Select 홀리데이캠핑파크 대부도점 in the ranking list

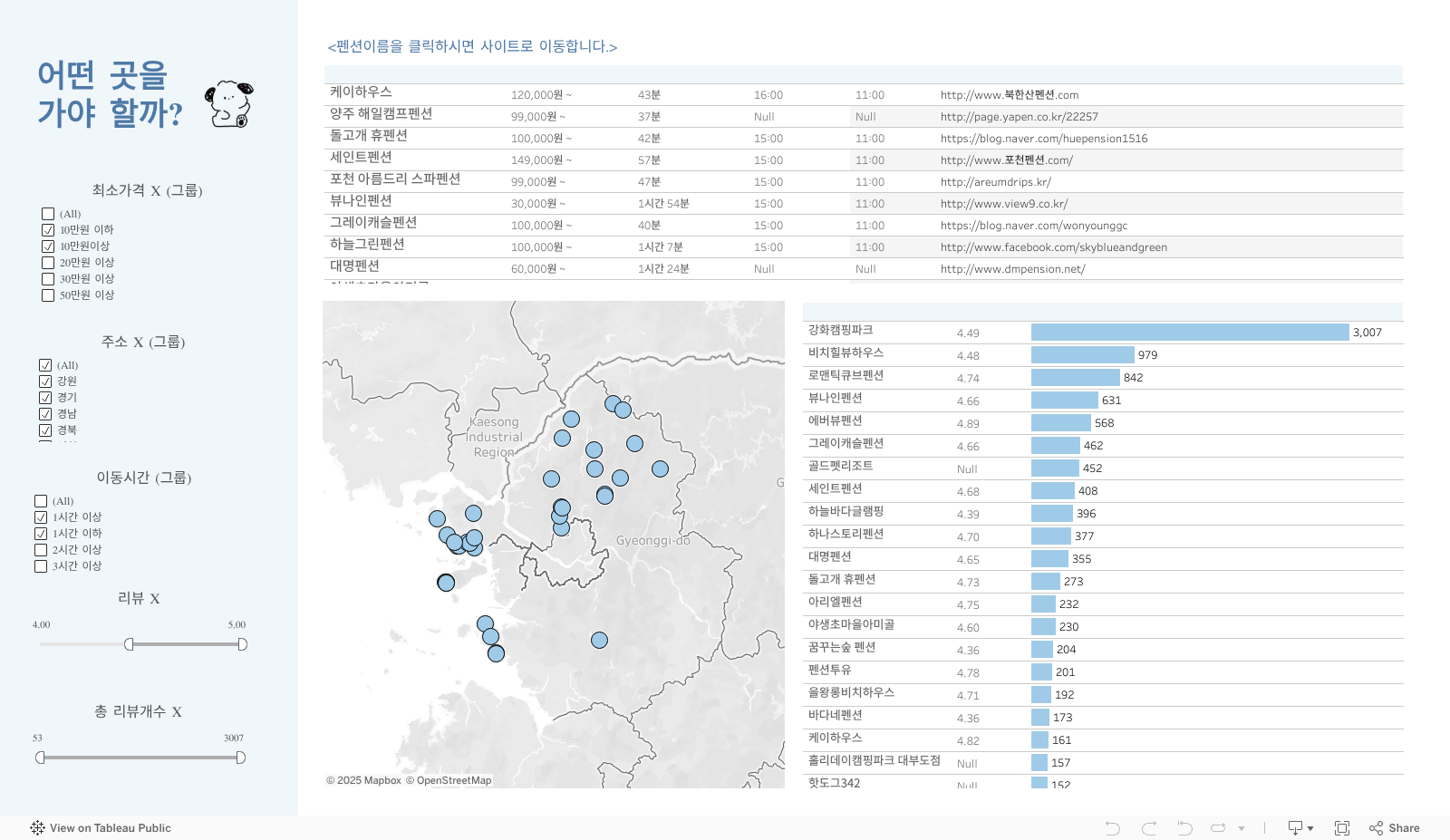point(875,760)
